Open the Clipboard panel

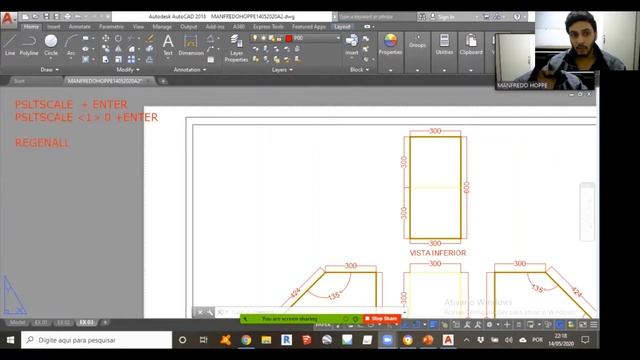point(471,44)
